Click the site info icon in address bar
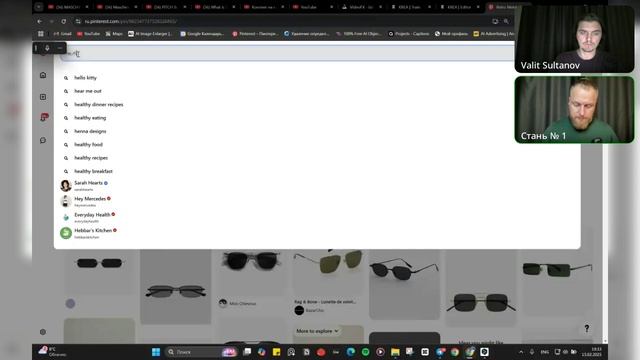Viewport: 640px width, 360px height. point(78,21)
